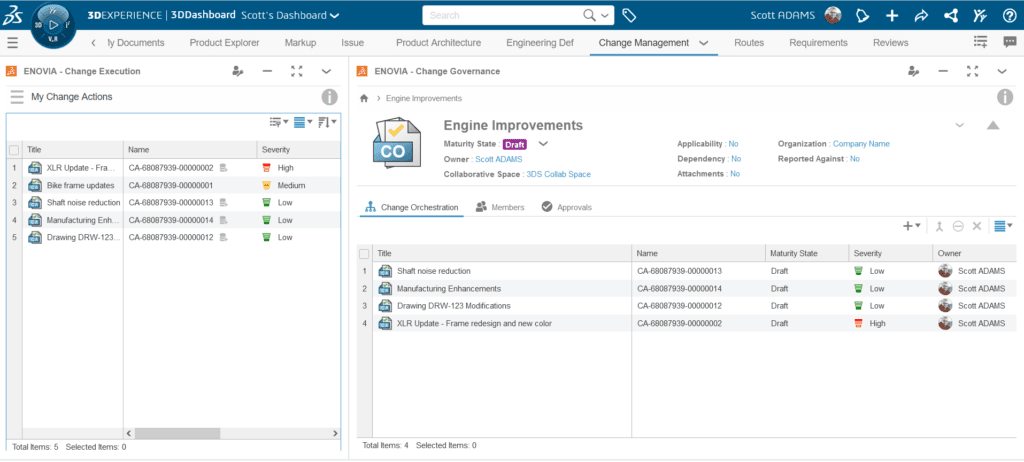Open the hamburger menu beside dashboard tabs
1024x462 pixels.
point(13,43)
